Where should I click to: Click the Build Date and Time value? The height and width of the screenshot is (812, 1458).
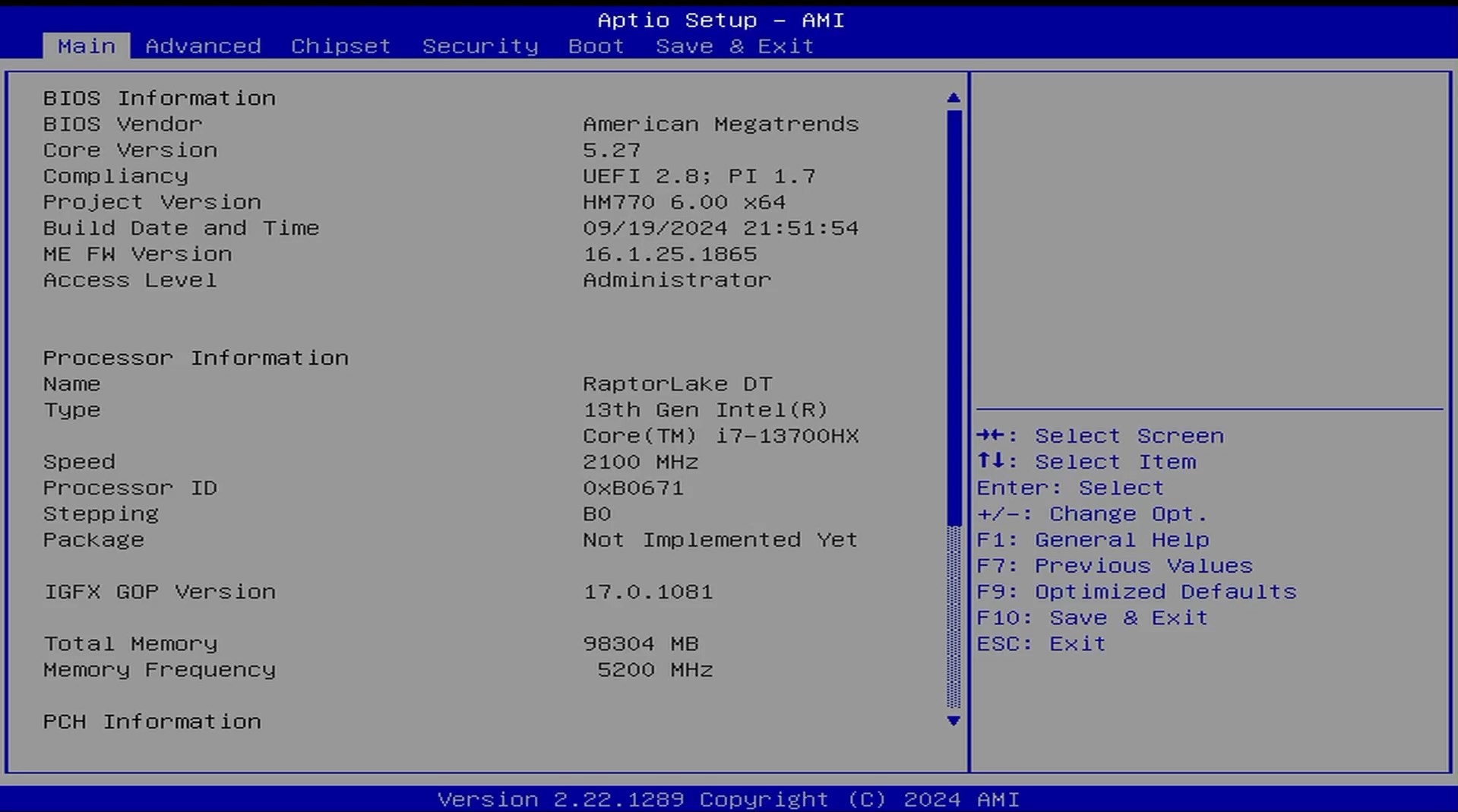(x=720, y=228)
